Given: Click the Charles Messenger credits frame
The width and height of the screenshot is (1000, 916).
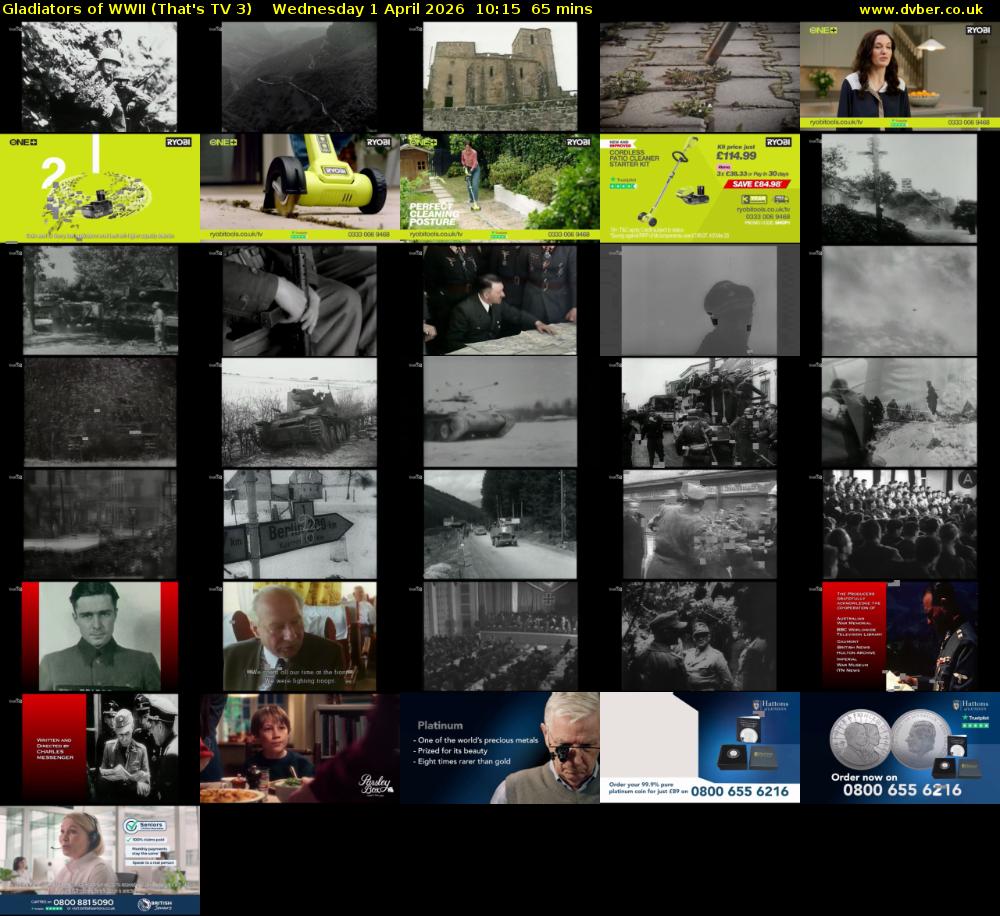Looking at the screenshot, I should pyautogui.click(x=99, y=748).
